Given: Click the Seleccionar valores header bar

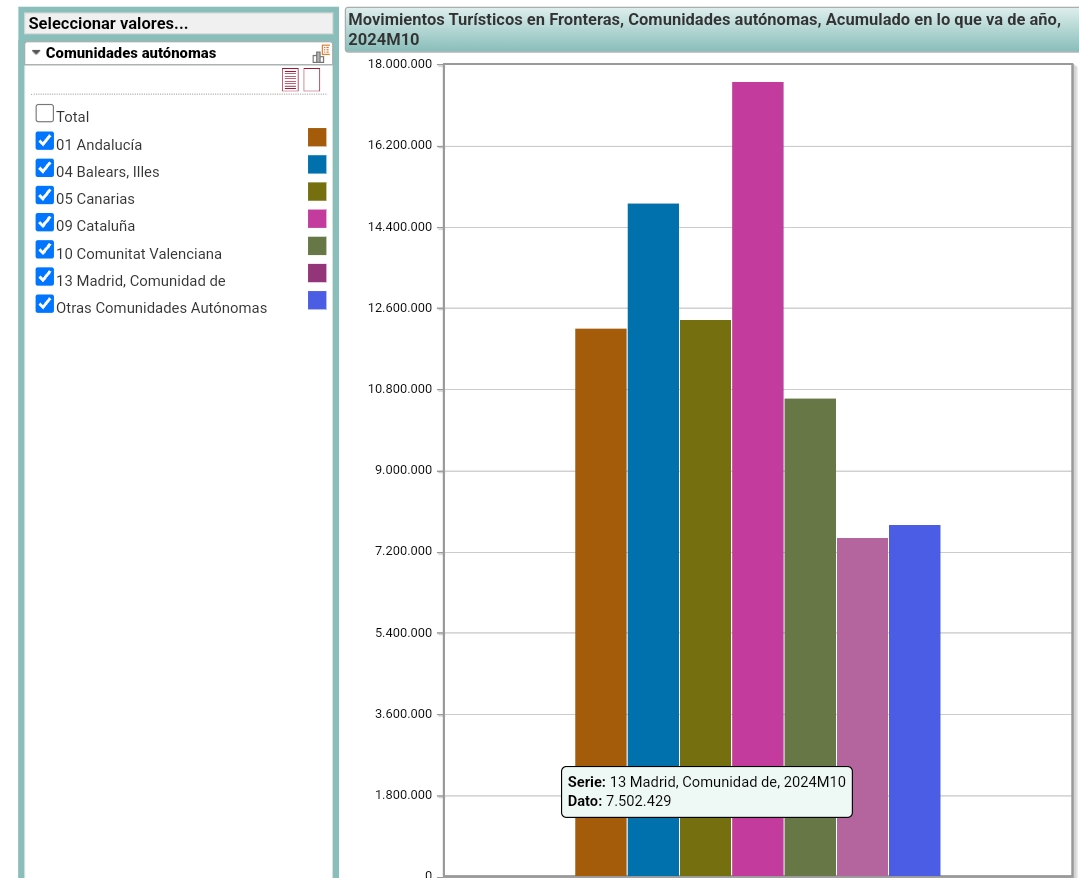Looking at the screenshot, I should pos(179,23).
